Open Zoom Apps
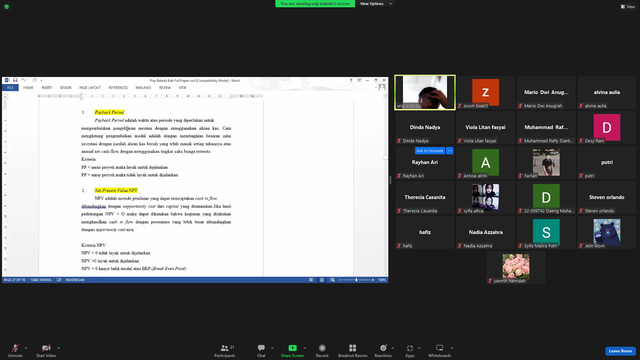Viewport: 640px width, 360px height. tap(410, 350)
